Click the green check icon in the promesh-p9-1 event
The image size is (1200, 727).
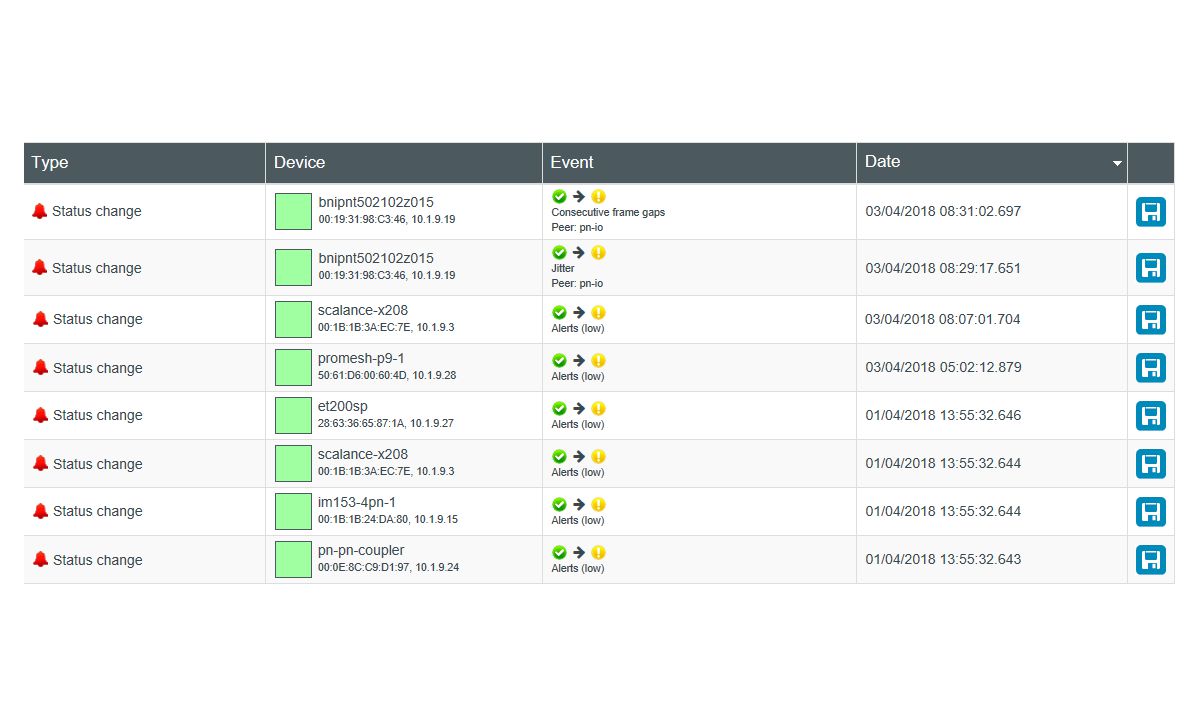(x=559, y=360)
